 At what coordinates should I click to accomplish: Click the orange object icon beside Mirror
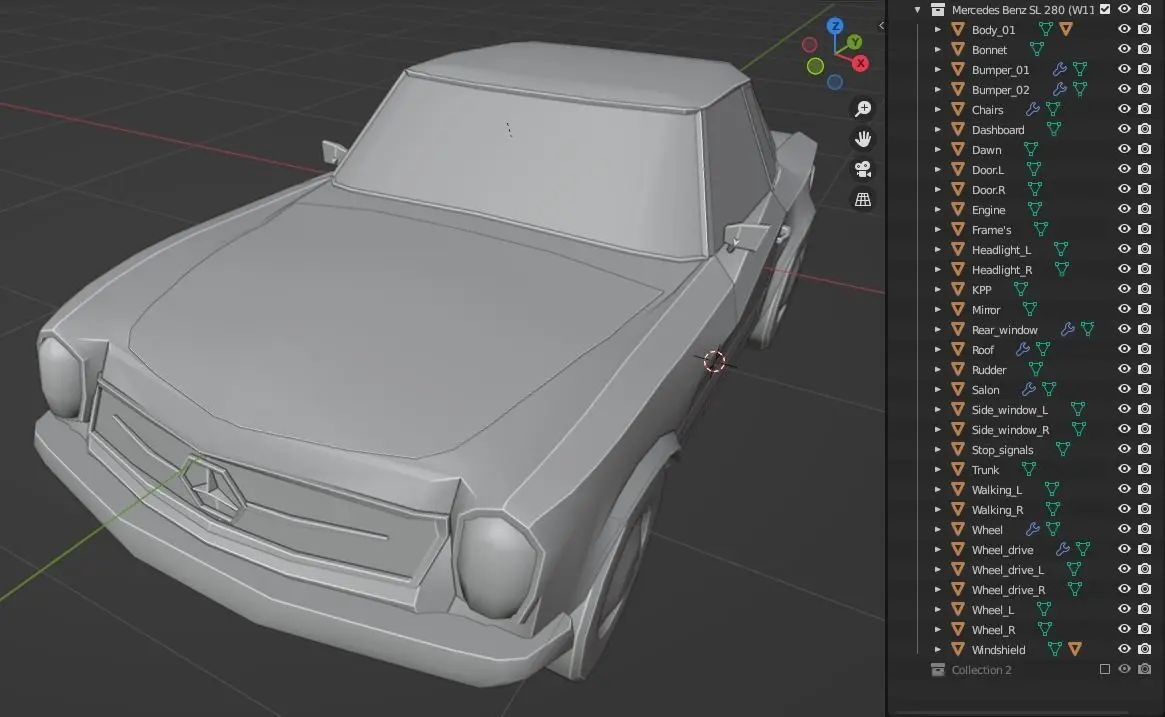tap(958, 309)
